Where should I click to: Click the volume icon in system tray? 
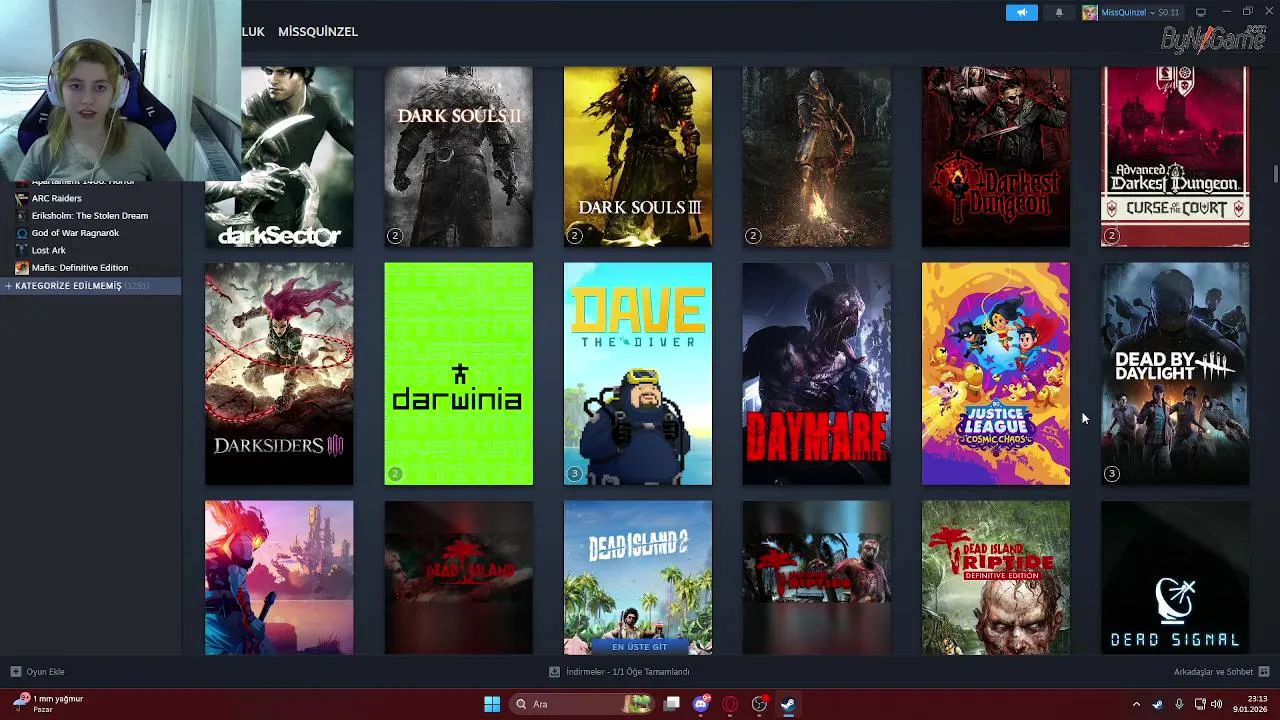coord(1217,704)
